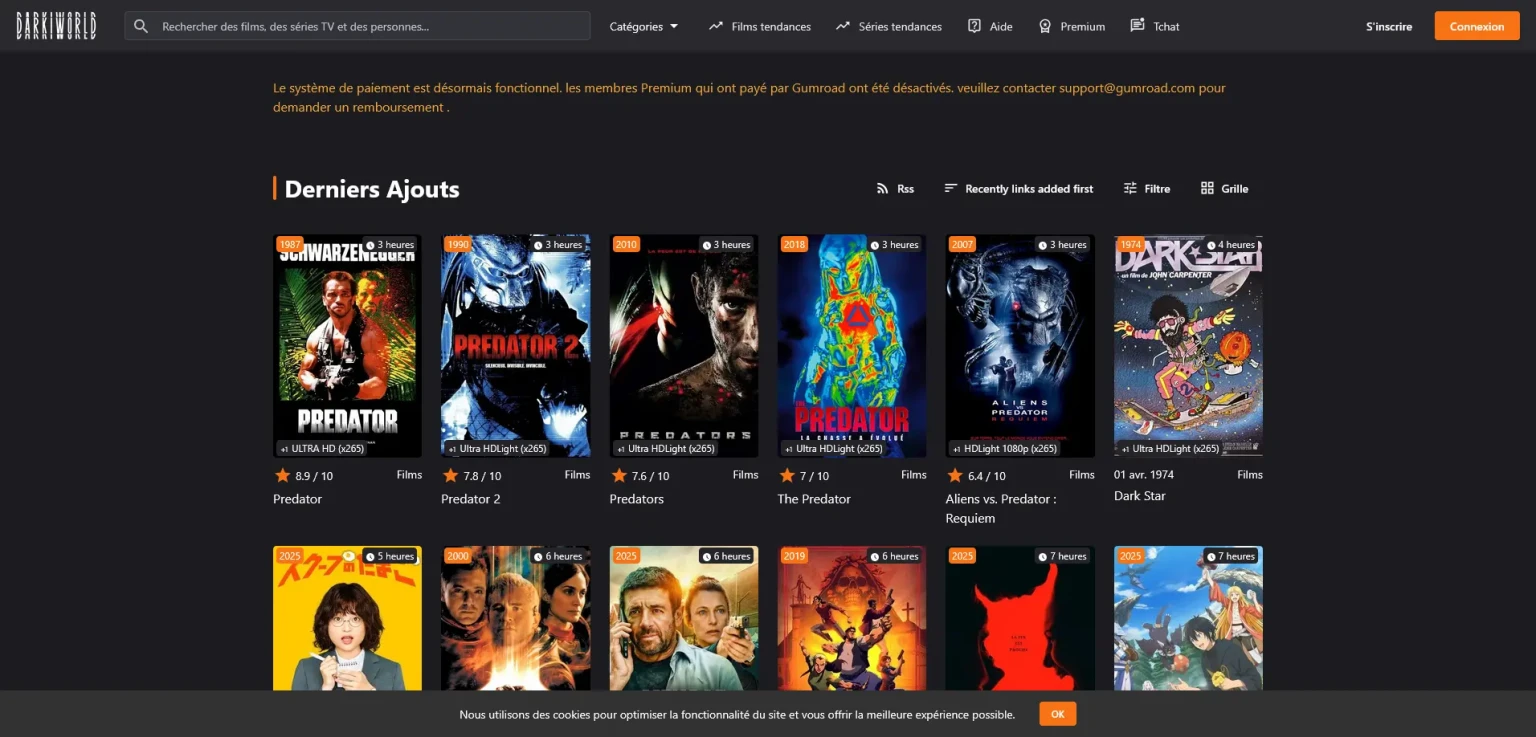
Task: Open Films tendances page
Action: [759, 26]
